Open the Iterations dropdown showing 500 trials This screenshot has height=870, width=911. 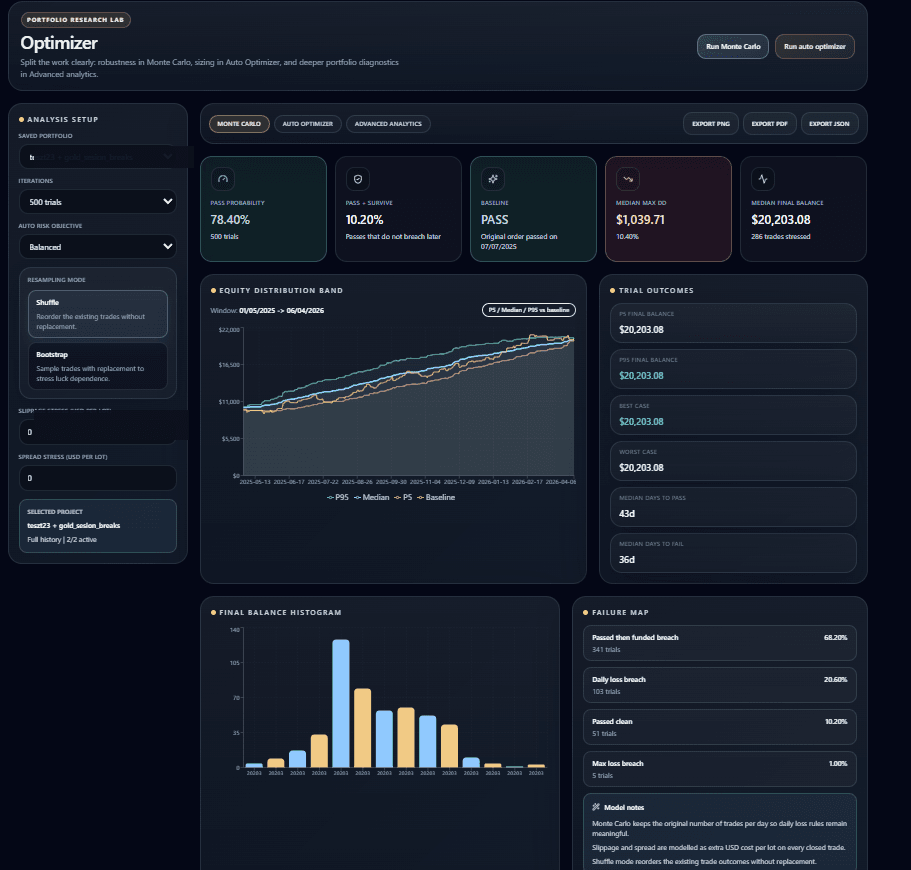[98, 201]
